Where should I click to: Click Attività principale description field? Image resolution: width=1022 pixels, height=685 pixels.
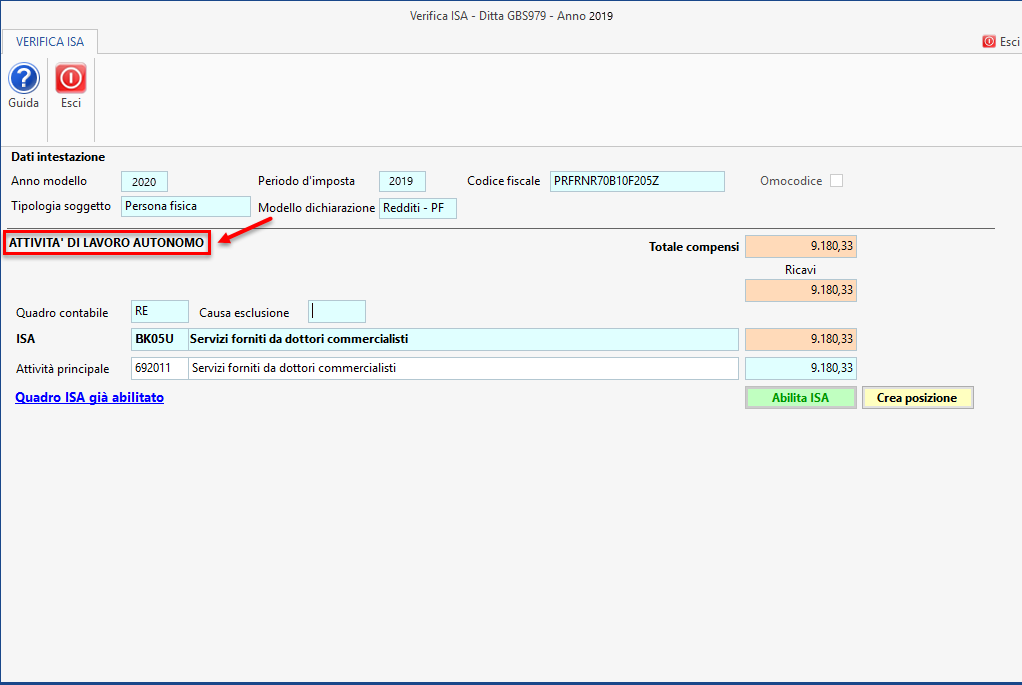point(463,368)
